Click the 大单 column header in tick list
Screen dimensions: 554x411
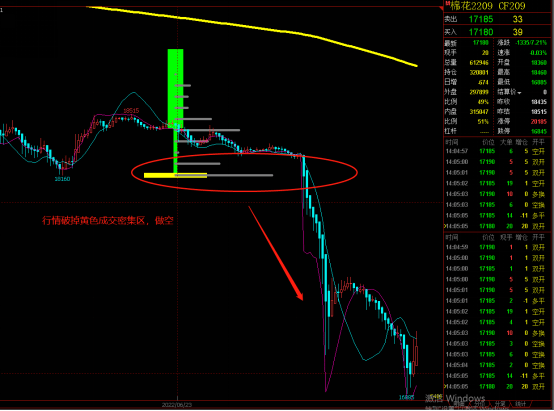(x=506, y=142)
